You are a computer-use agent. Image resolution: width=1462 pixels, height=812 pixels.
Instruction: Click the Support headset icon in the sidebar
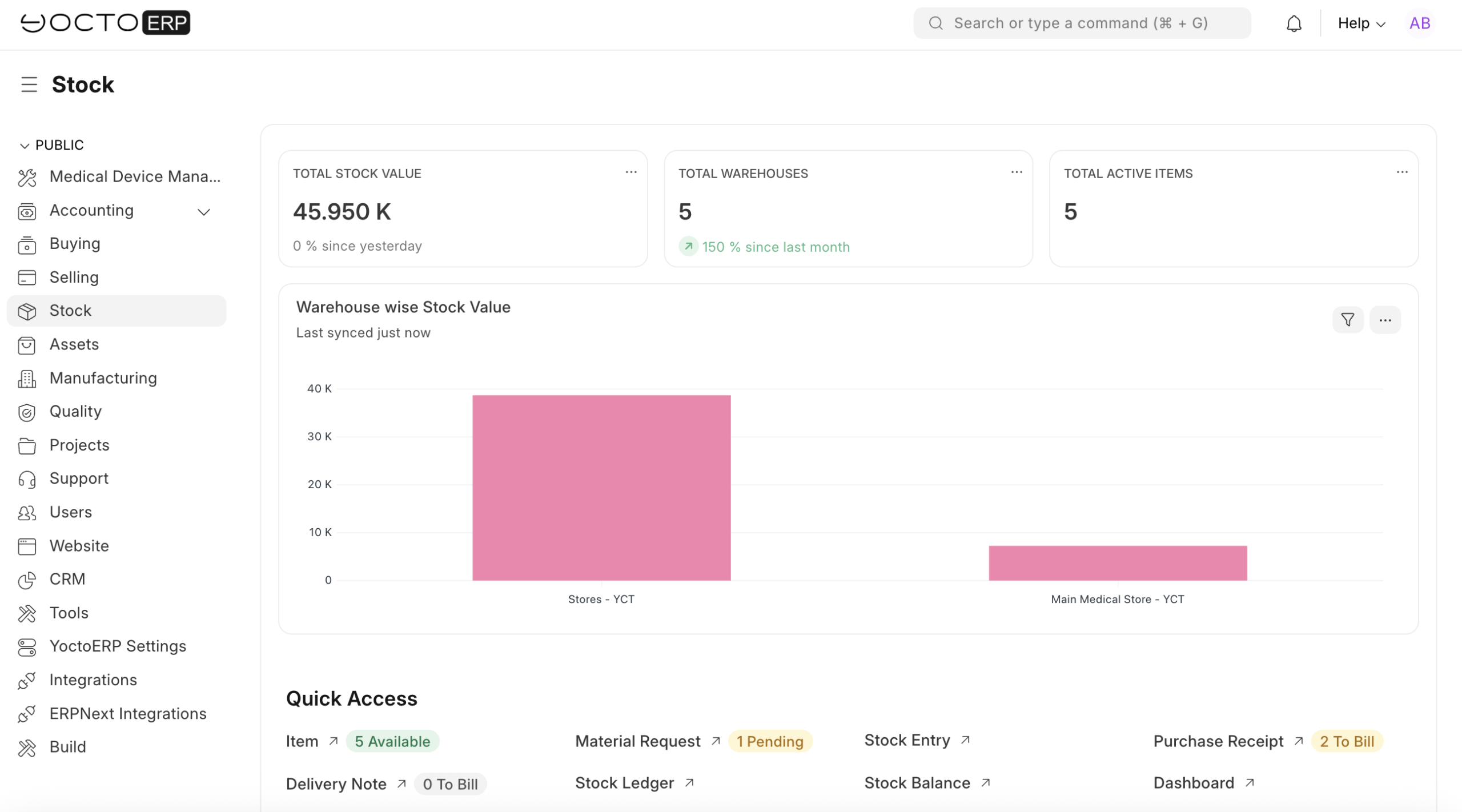point(27,479)
